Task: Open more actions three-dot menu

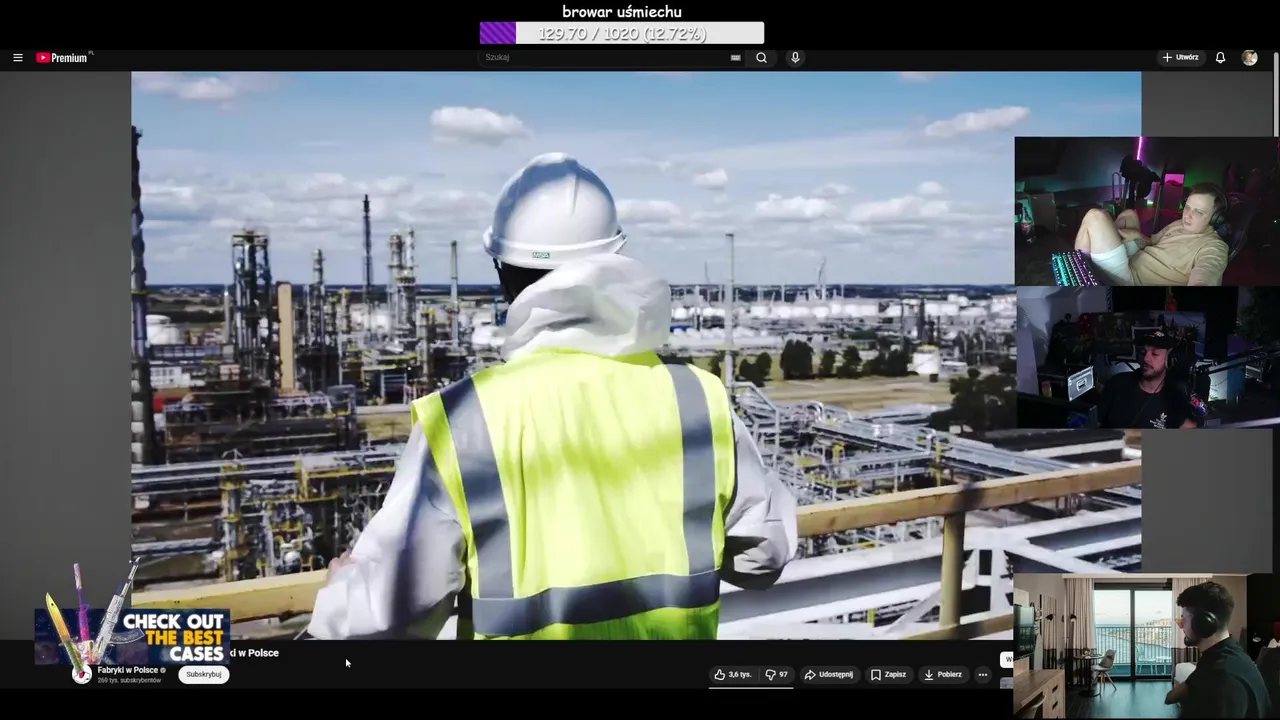Action: tap(983, 675)
